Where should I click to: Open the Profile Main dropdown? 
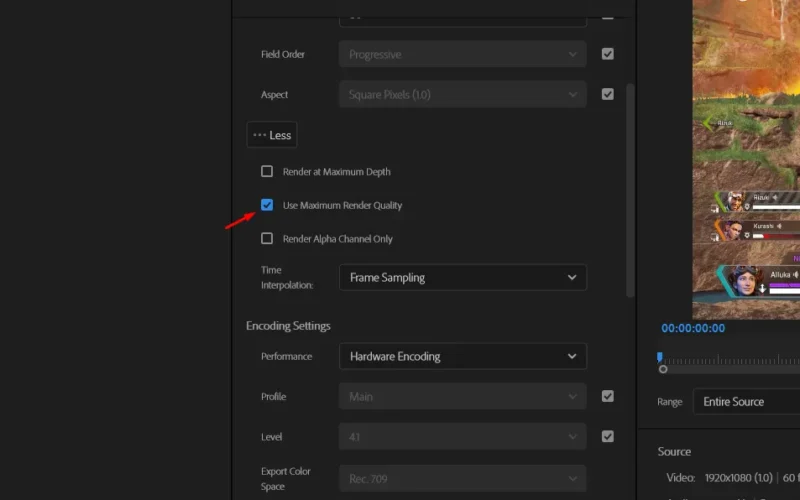(x=462, y=396)
